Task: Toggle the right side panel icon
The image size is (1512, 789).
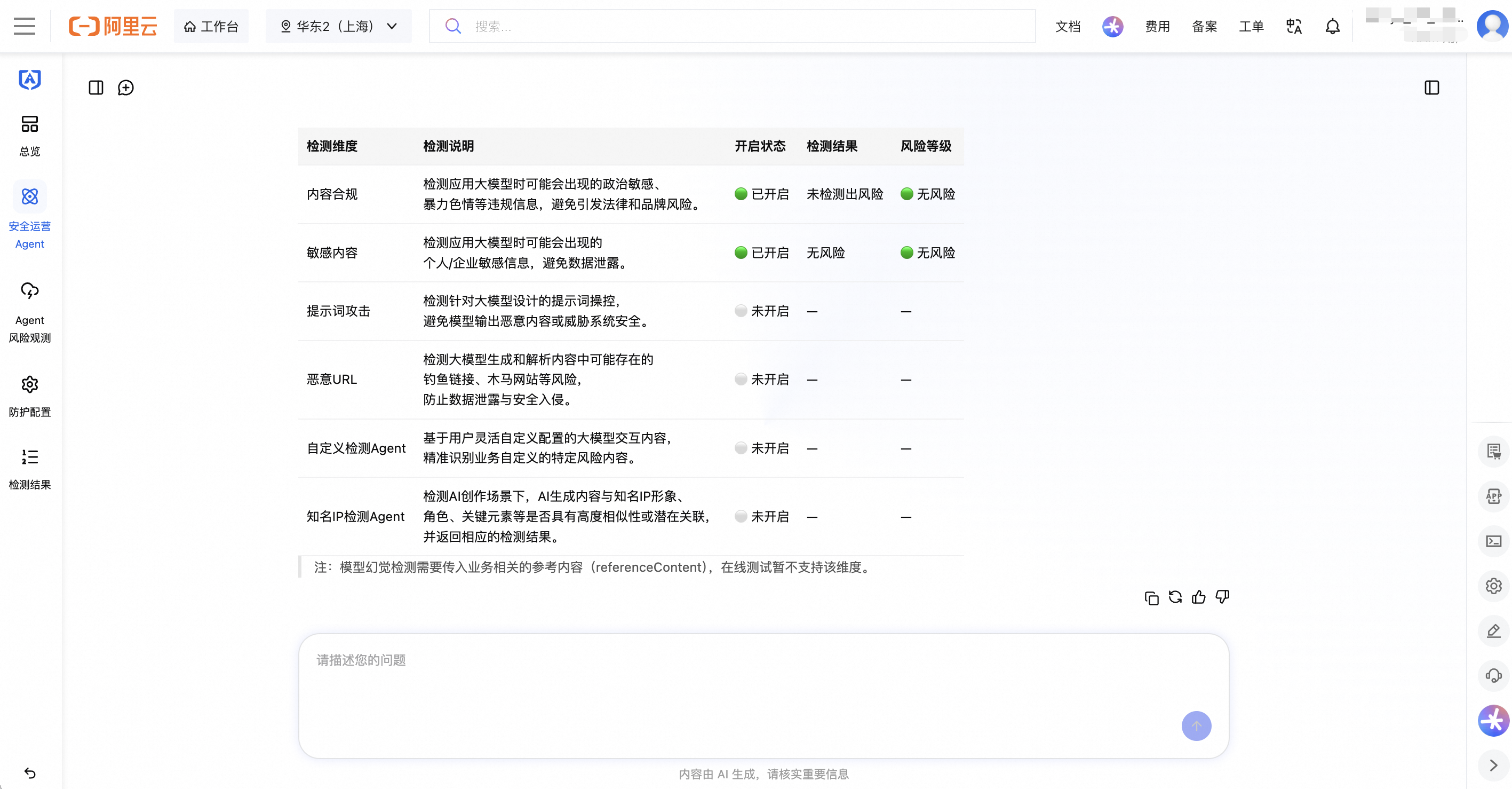Action: pyautogui.click(x=1431, y=88)
